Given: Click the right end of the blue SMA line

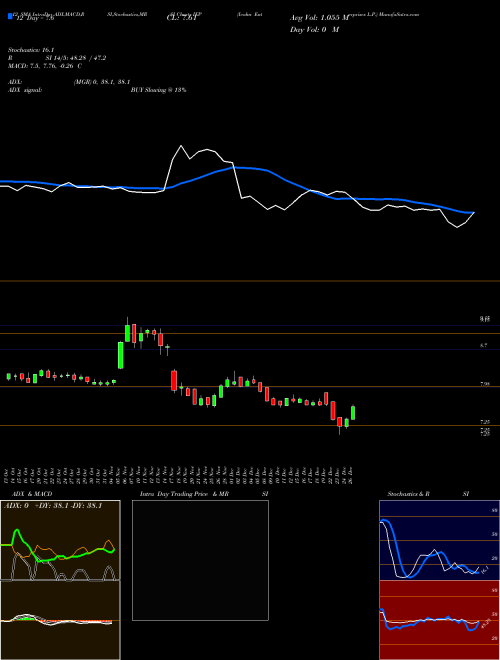Looking at the screenshot, I should pos(473,213).
